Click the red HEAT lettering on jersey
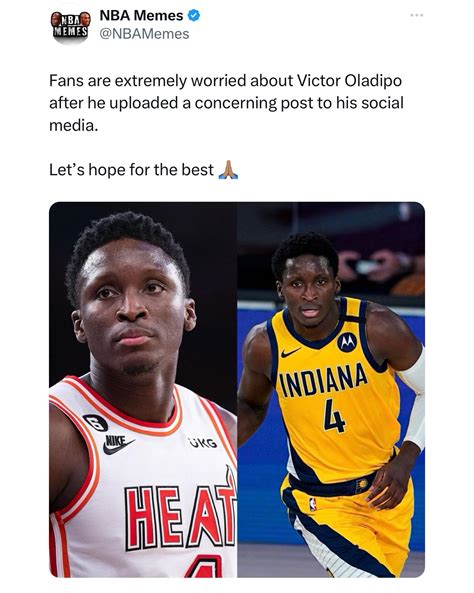 pos(181,514)
